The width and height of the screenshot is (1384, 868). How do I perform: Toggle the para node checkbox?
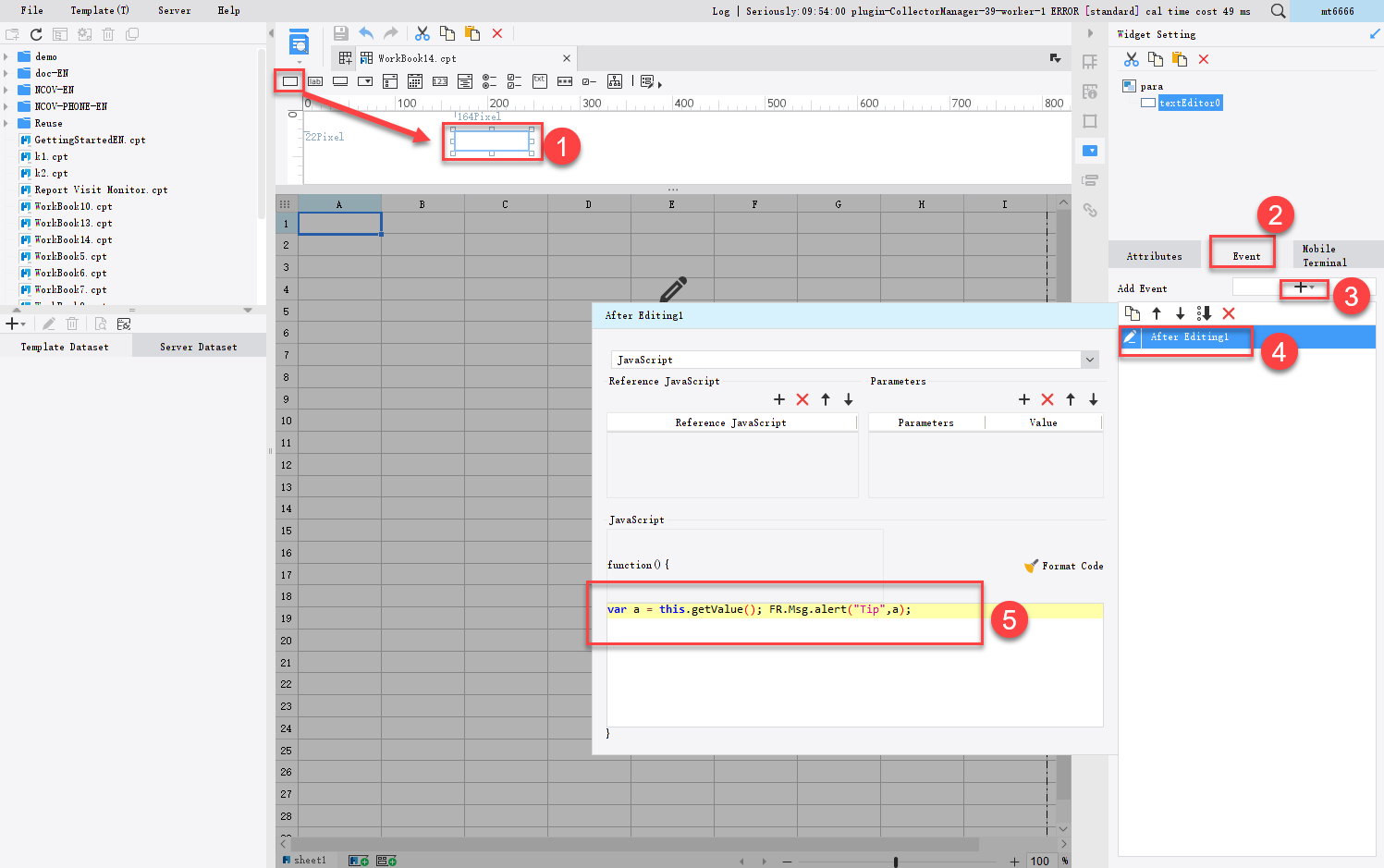point(1130,85)
